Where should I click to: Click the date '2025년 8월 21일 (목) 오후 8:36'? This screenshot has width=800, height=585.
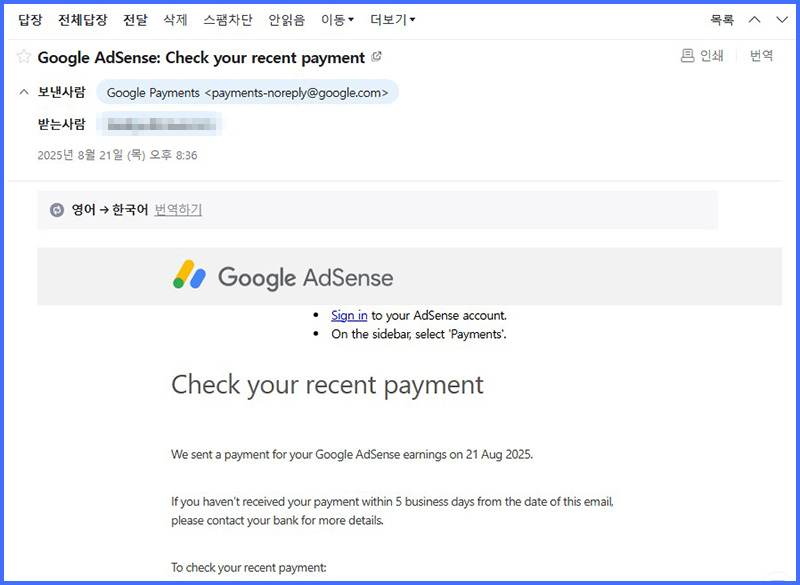(117, 155)
